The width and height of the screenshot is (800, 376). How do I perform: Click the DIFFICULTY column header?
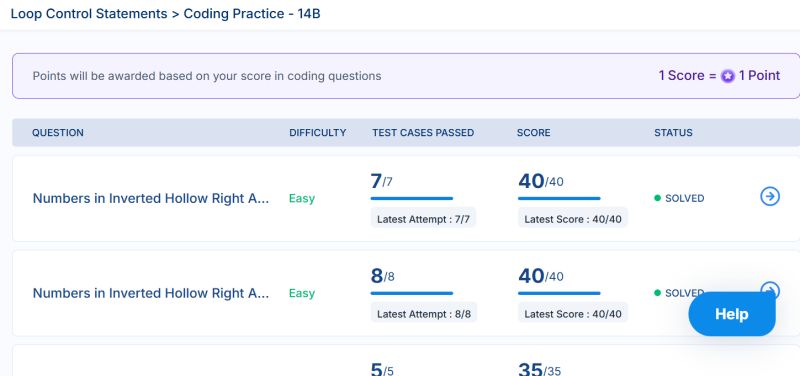pyautogui.click(x=317, y=133)
